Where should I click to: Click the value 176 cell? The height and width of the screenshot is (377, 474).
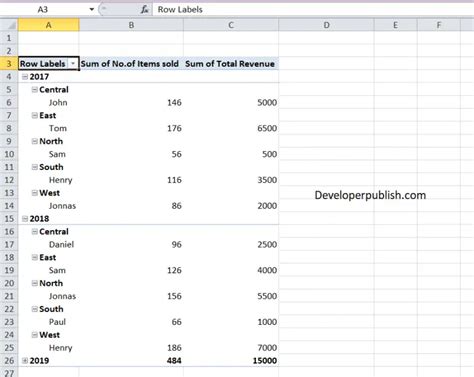[x=131, y=128]
